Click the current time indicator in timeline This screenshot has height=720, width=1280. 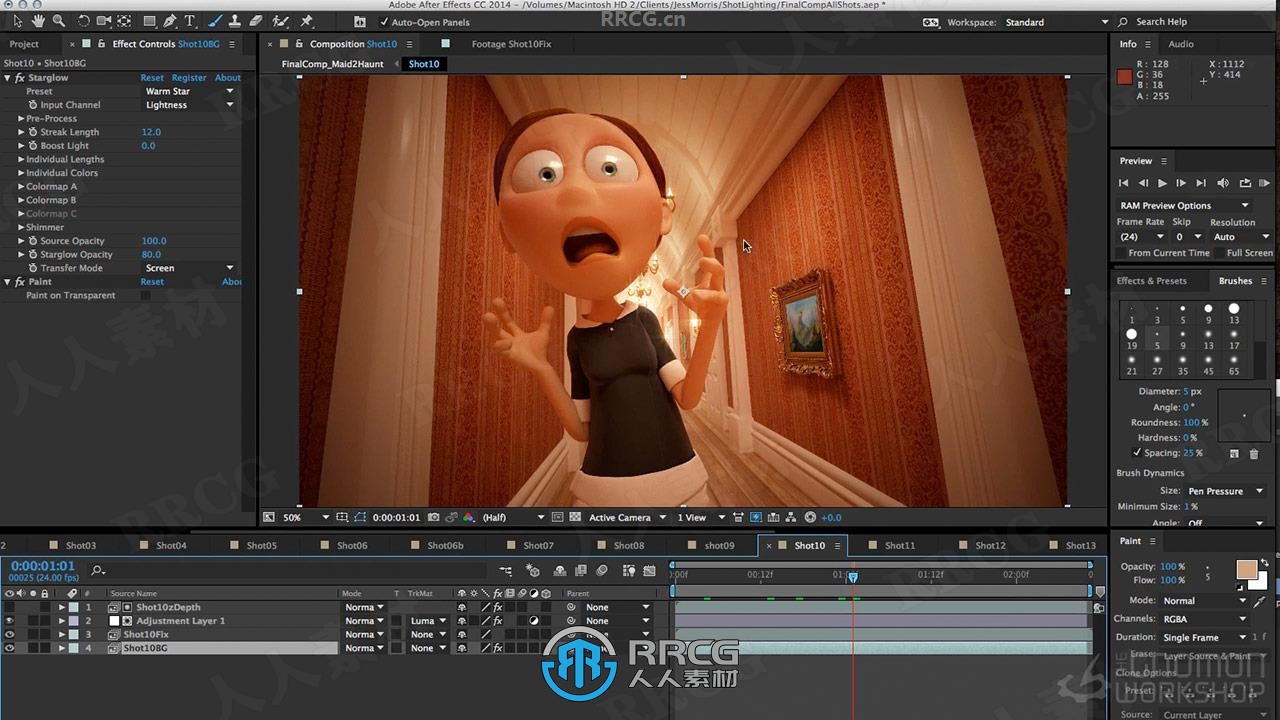coord(853,576)
